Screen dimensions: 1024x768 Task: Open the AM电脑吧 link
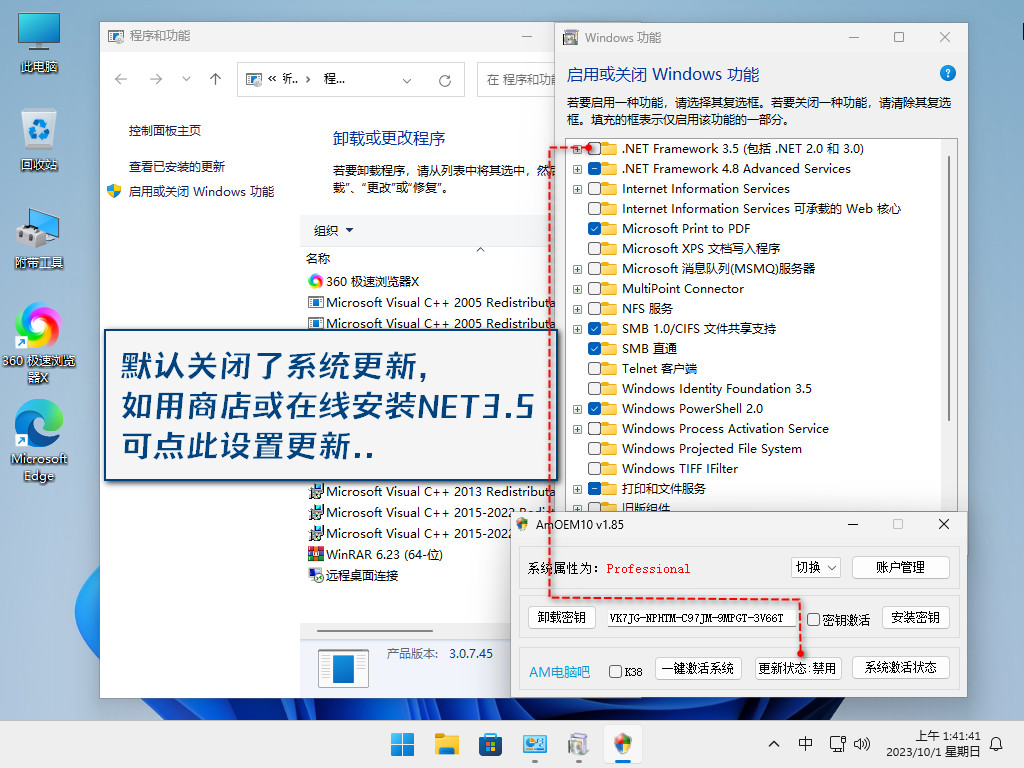click(x=559, y=672)
